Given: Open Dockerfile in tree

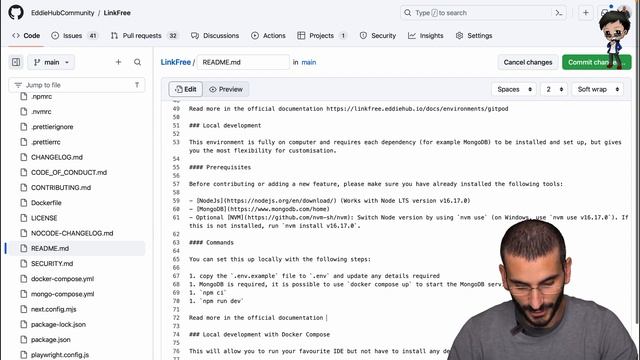Looking at the screenshot, I should [x=46, y=202].
